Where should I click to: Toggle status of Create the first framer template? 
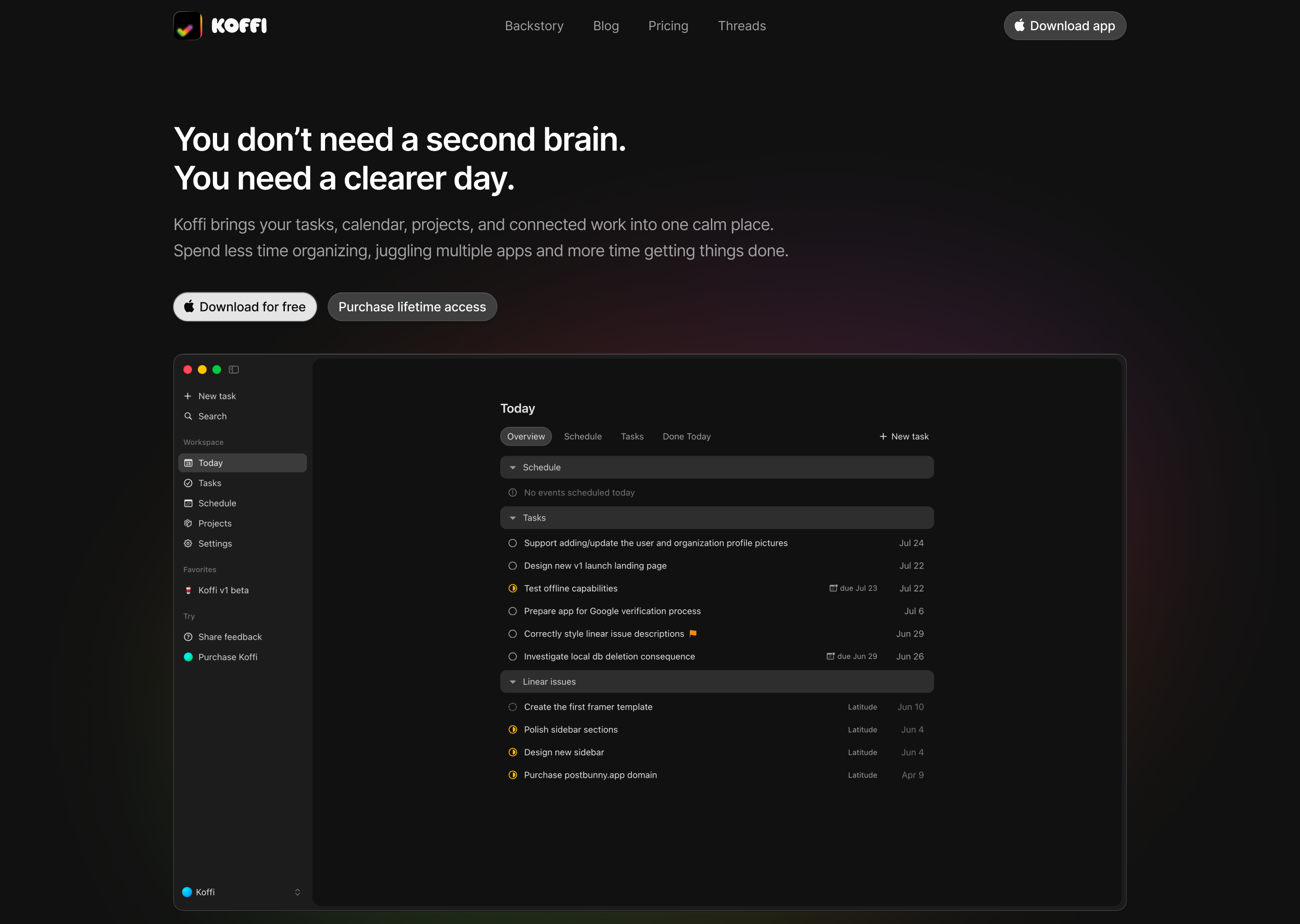click(513, 707)
